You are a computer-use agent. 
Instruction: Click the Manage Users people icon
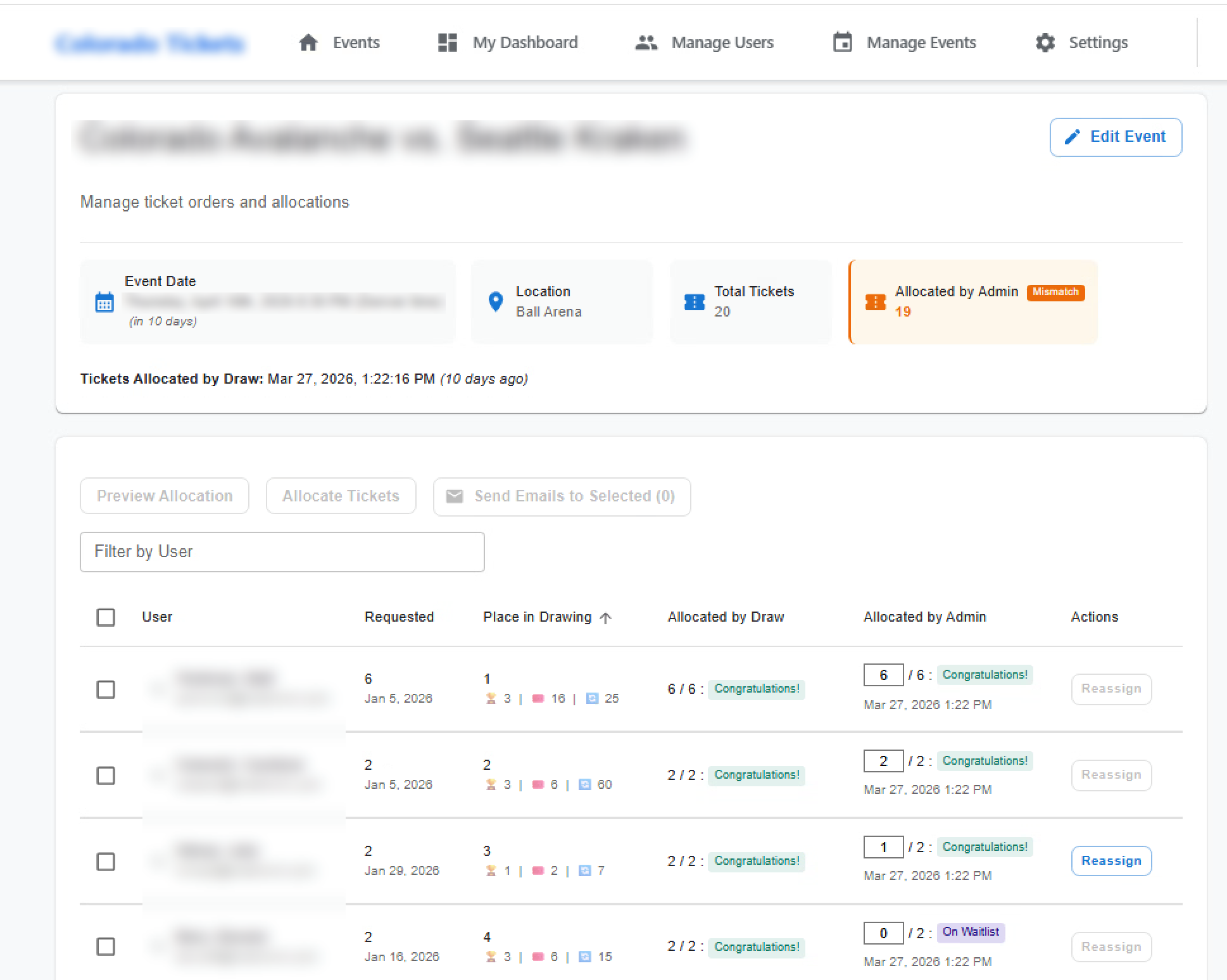pyautogui.click(x=646, y=42)
